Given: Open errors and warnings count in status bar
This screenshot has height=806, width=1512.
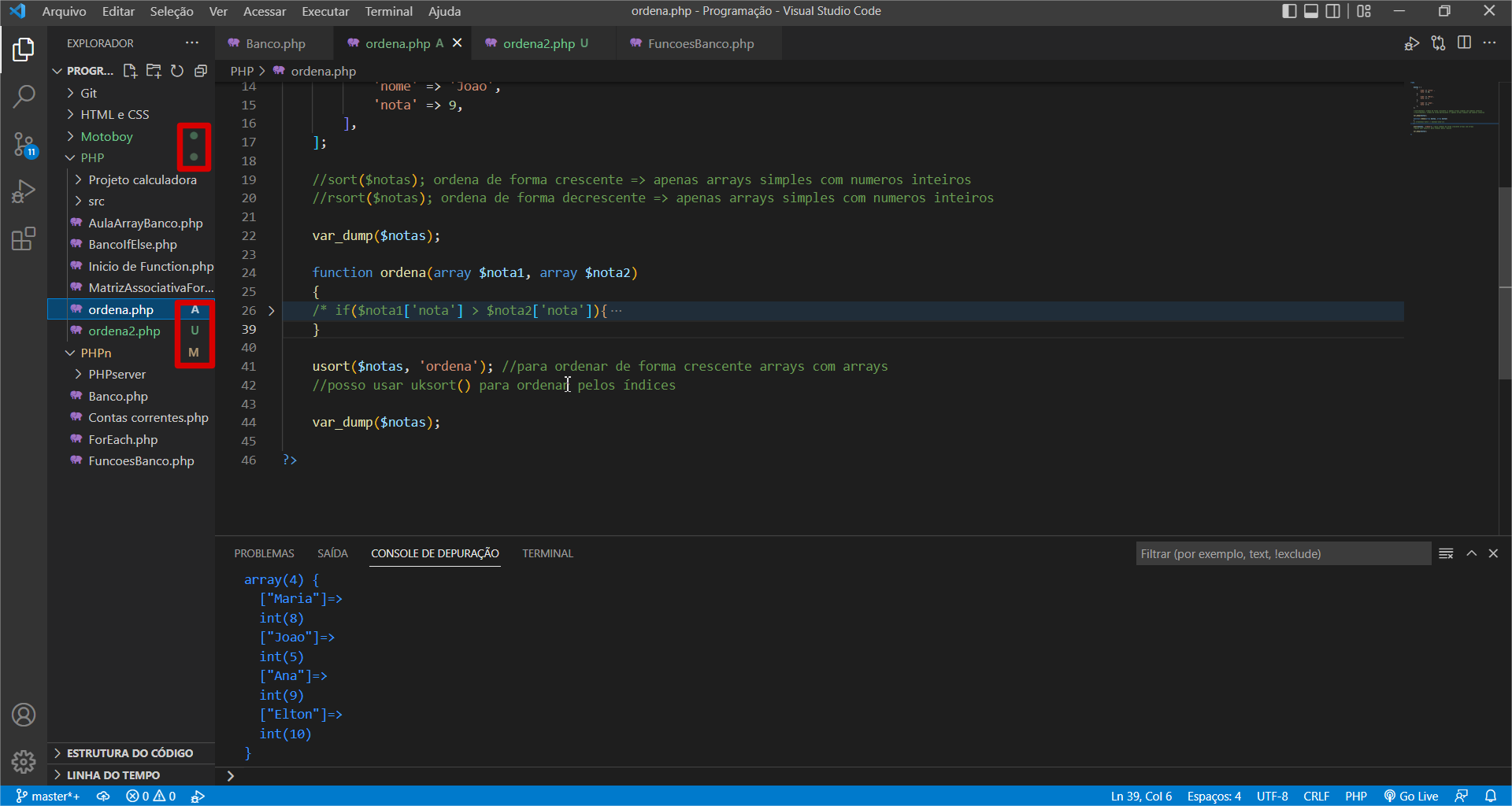Looking at the screenshot, I should coord(150,796).
